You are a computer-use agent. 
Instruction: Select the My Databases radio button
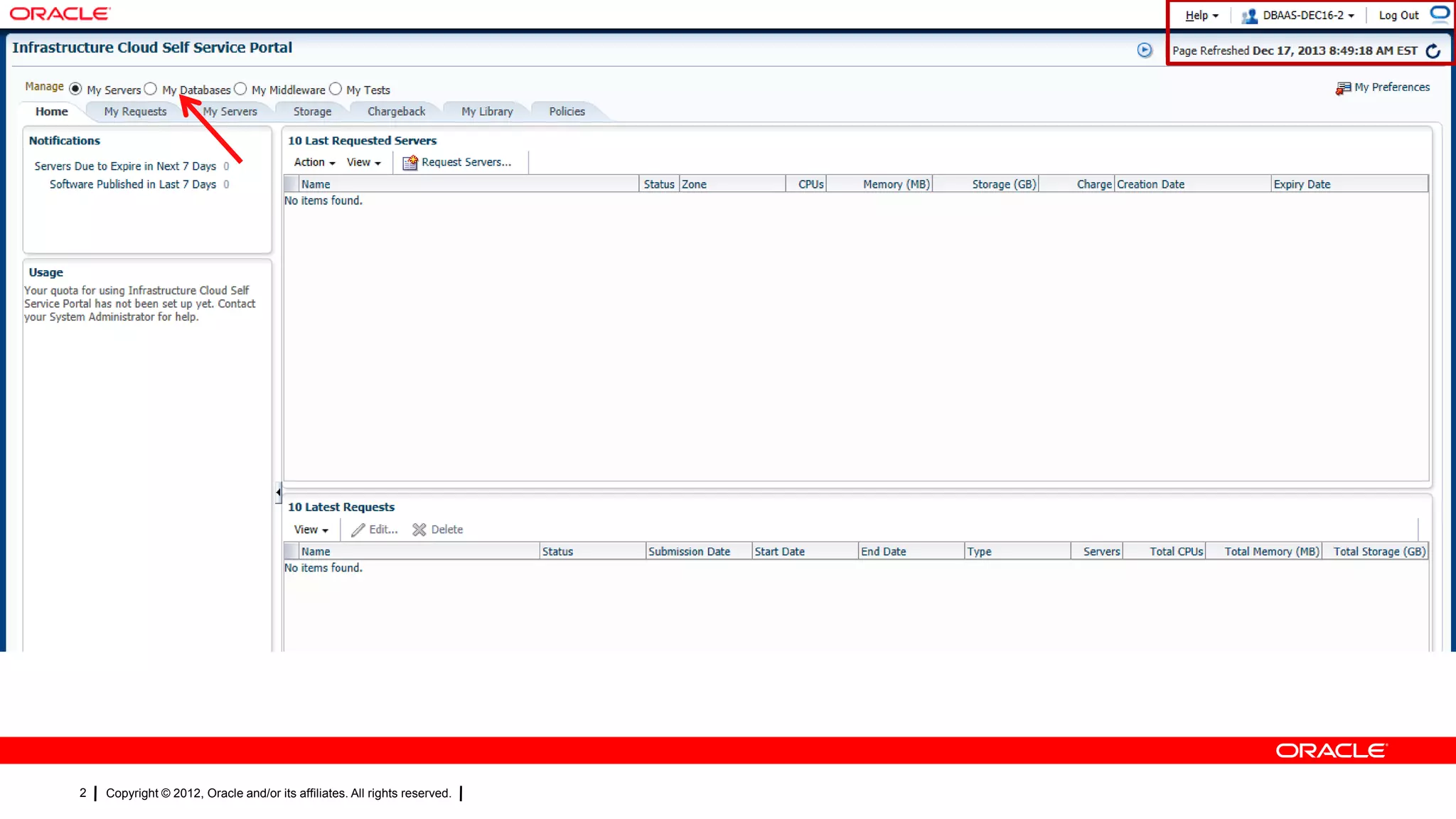150,89
